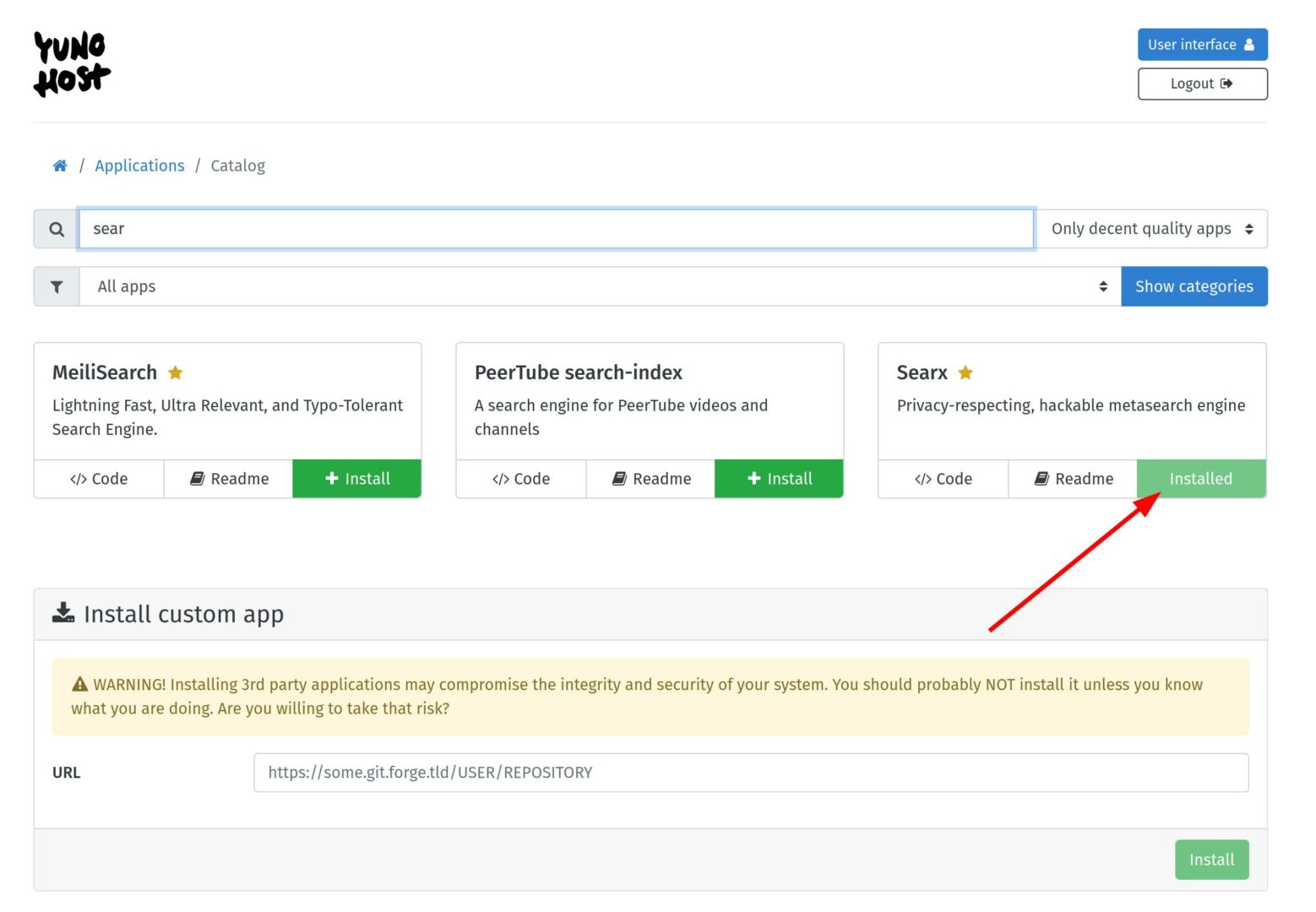Open the Applications breadcrumb link
Viewport: 1316px width, 912px height.
[139, 166]
